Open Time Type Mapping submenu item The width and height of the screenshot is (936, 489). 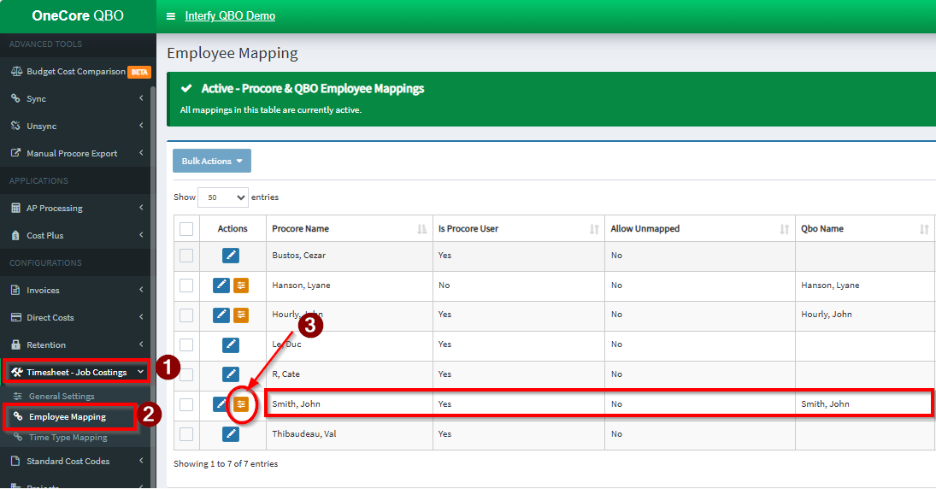(68, 438)
